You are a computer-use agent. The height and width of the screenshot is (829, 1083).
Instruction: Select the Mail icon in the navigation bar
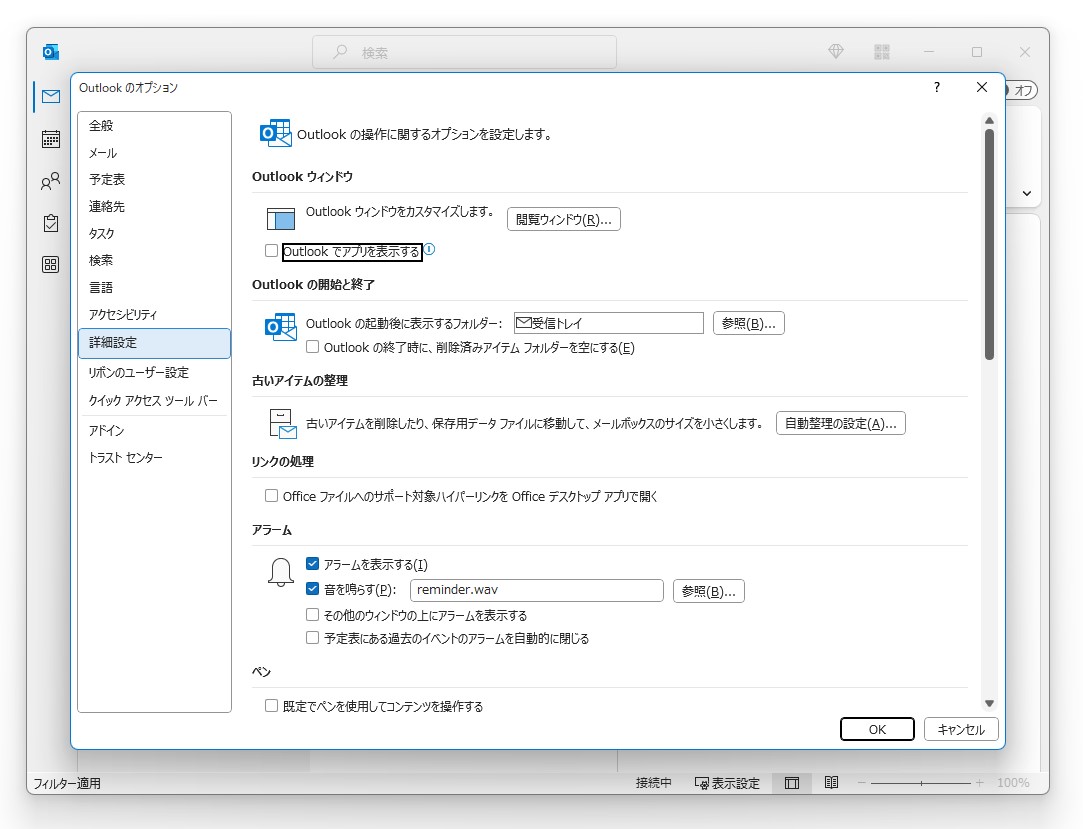pyautogui.click(x=50, y=96)
